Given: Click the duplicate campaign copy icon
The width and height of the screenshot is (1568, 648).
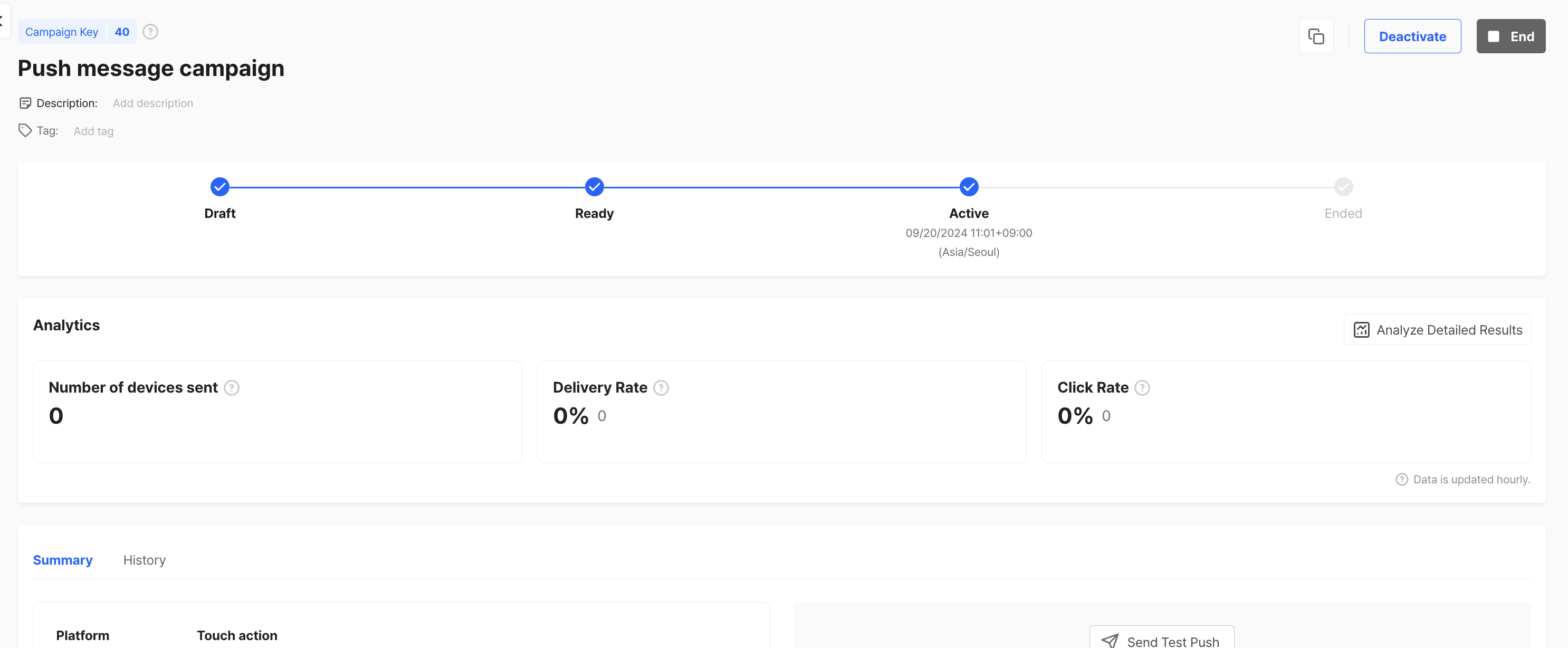Looking at the screenshot, I should [1316, 36].
